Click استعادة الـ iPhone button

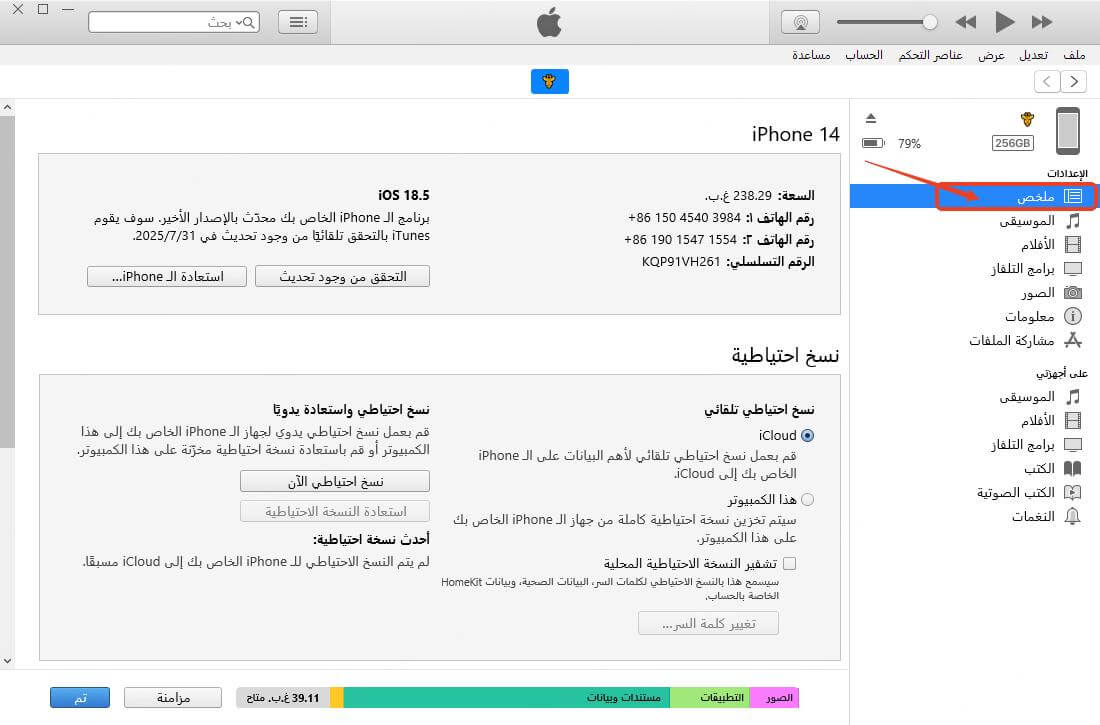point(167,277)
